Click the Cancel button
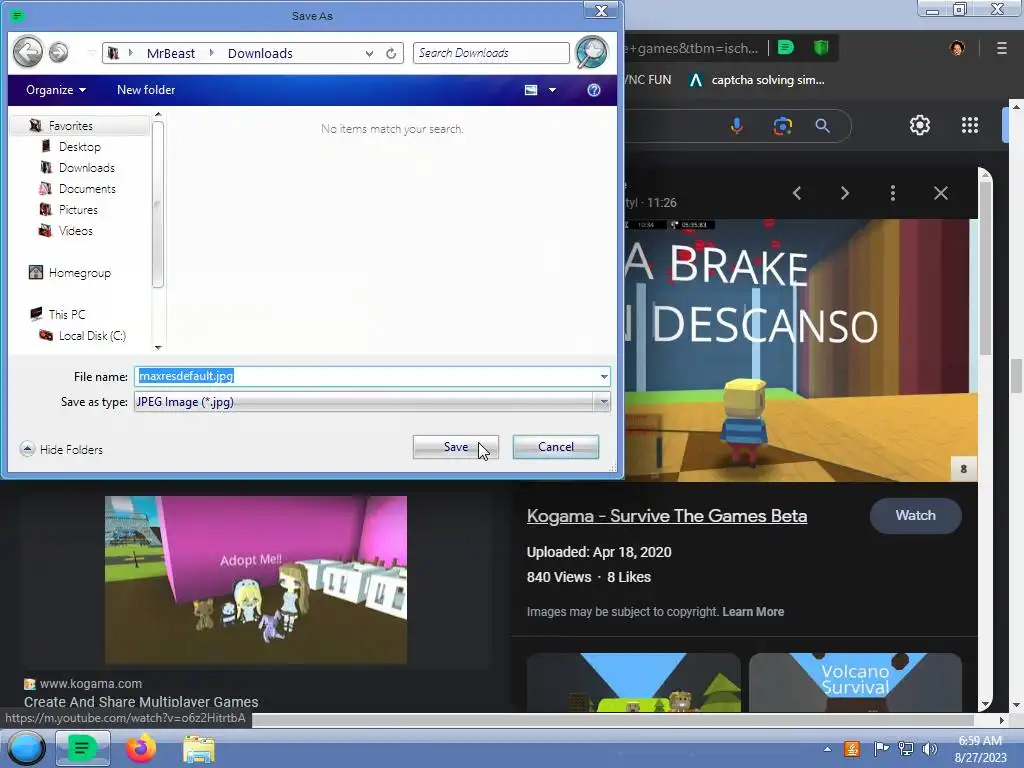1024x768 pixels. 556,447
